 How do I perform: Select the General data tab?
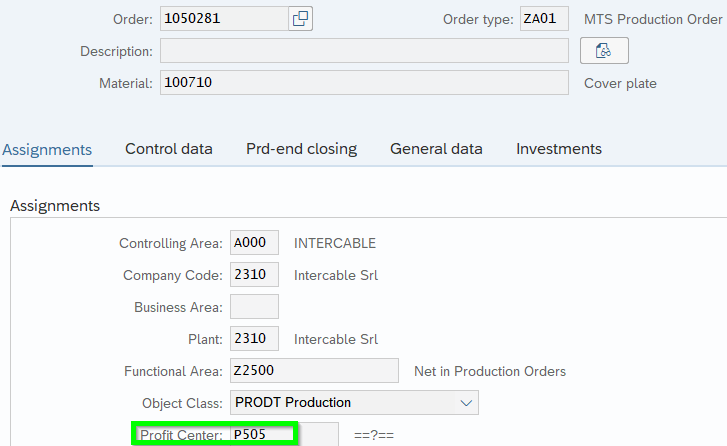coord(436,149)
